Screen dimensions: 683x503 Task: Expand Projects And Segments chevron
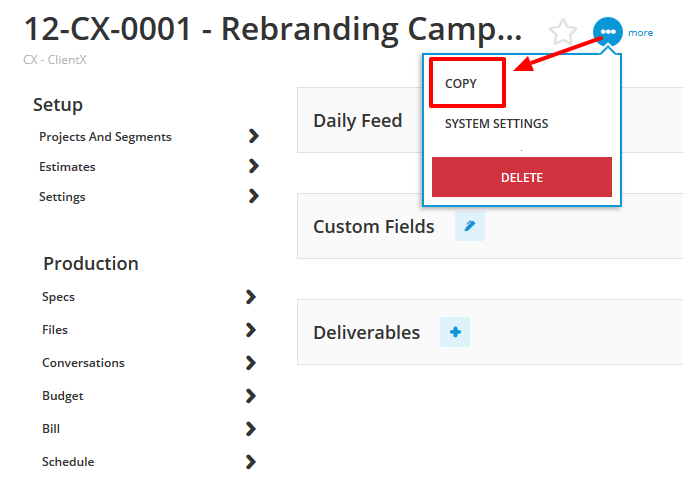coord(254,136)
